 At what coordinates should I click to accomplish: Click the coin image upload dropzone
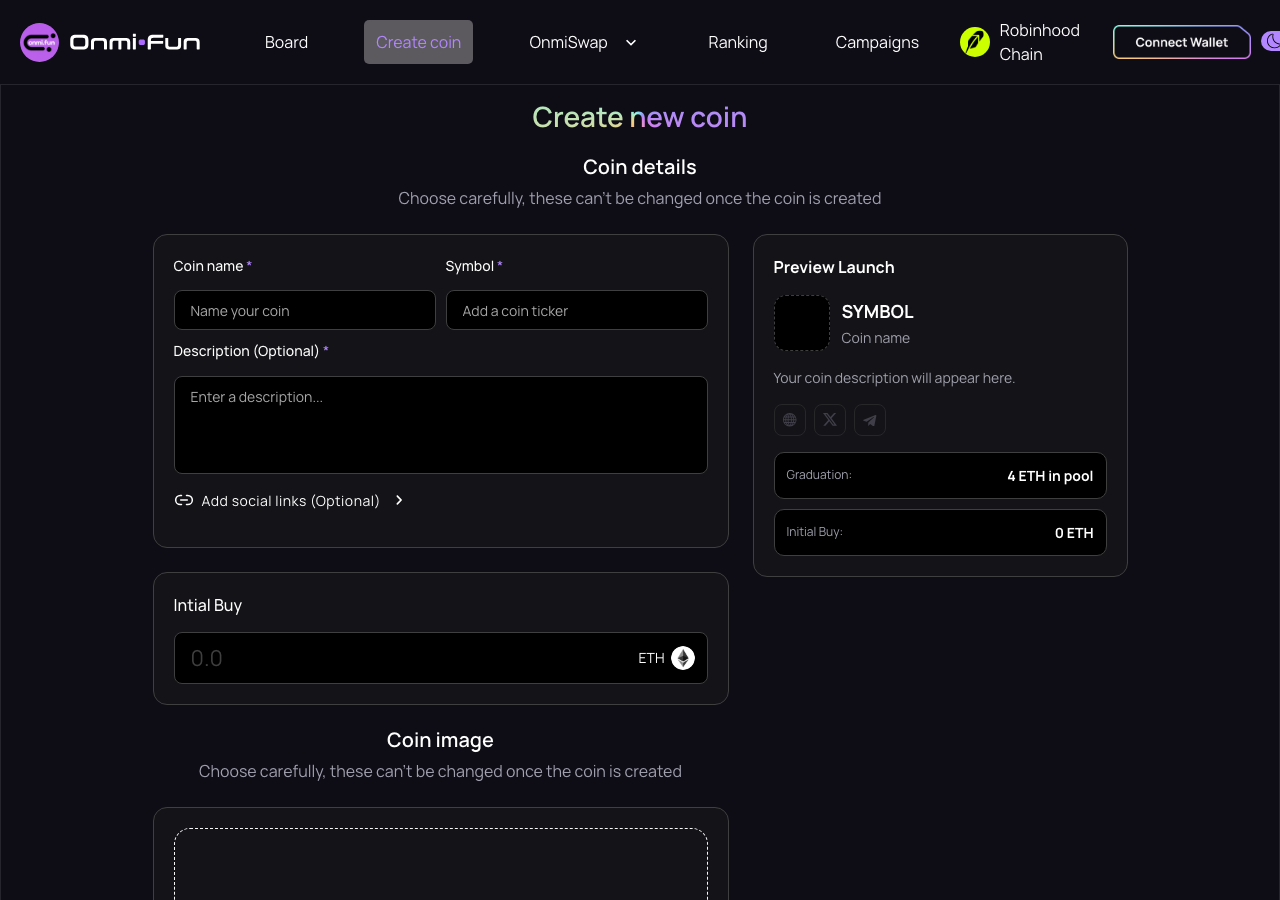(x=441, y=864)
